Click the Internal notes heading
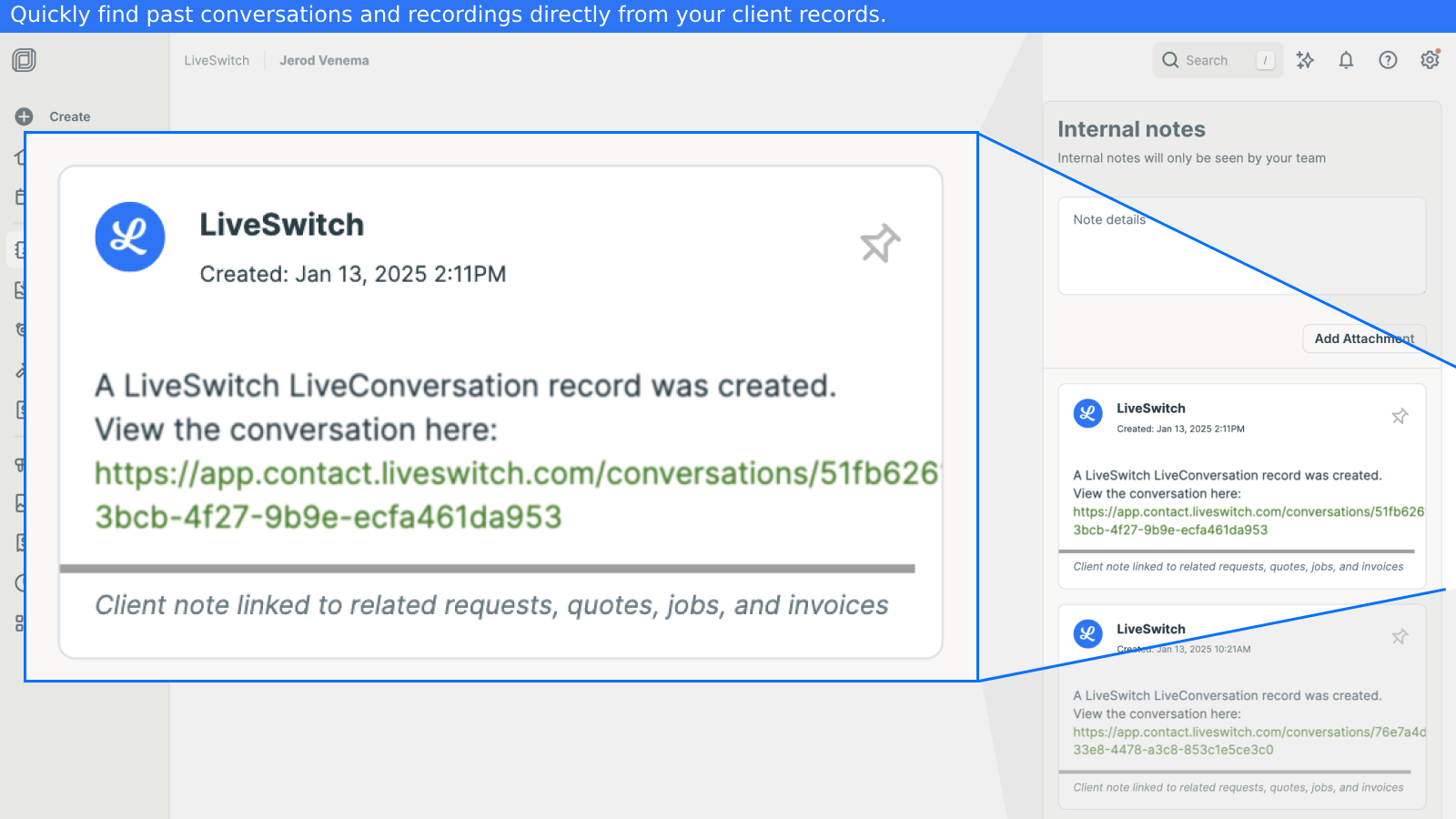1456x819 pixels. [x=1131, y=129]
